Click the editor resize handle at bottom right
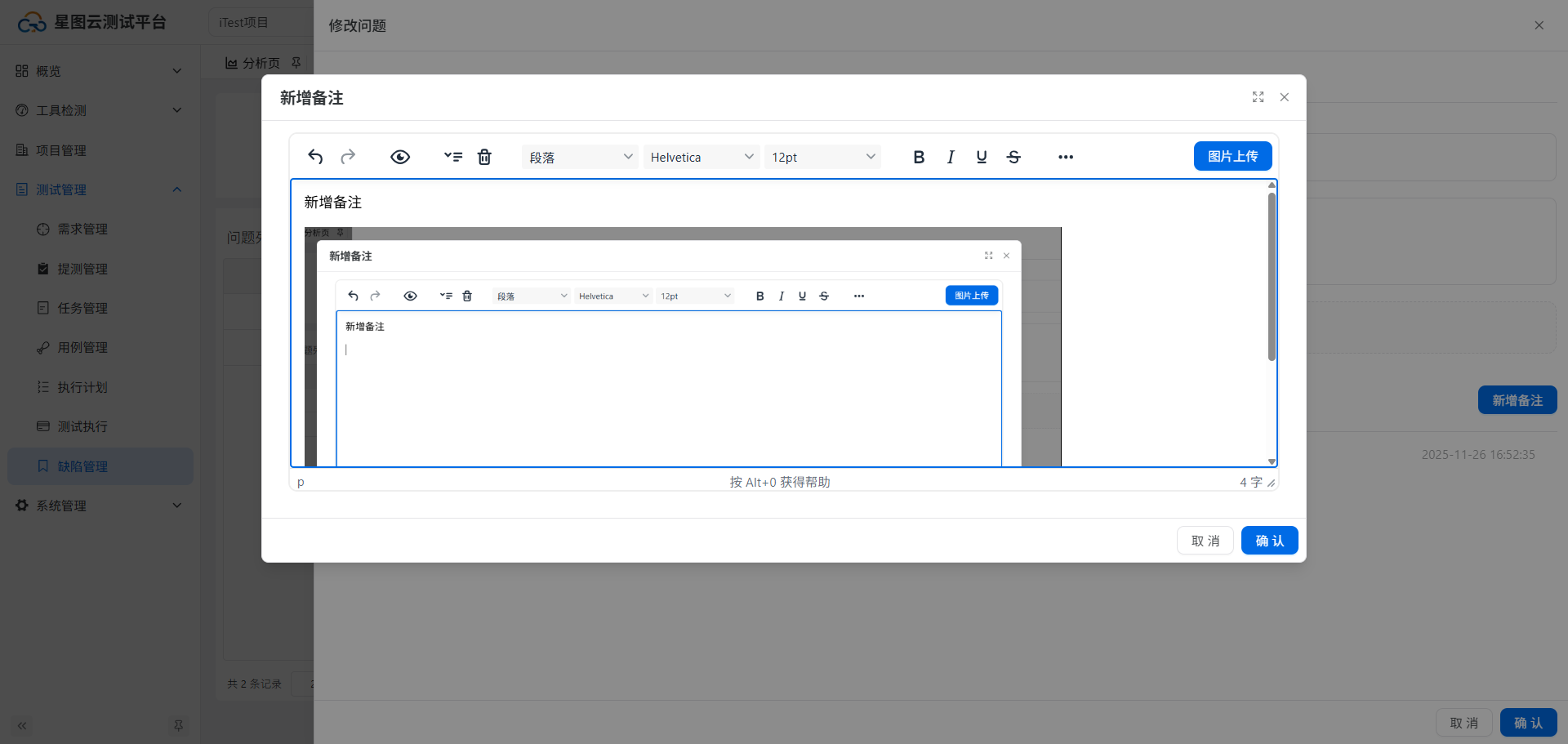This screenshot has width=1568, height=744. pos(1271,483)
